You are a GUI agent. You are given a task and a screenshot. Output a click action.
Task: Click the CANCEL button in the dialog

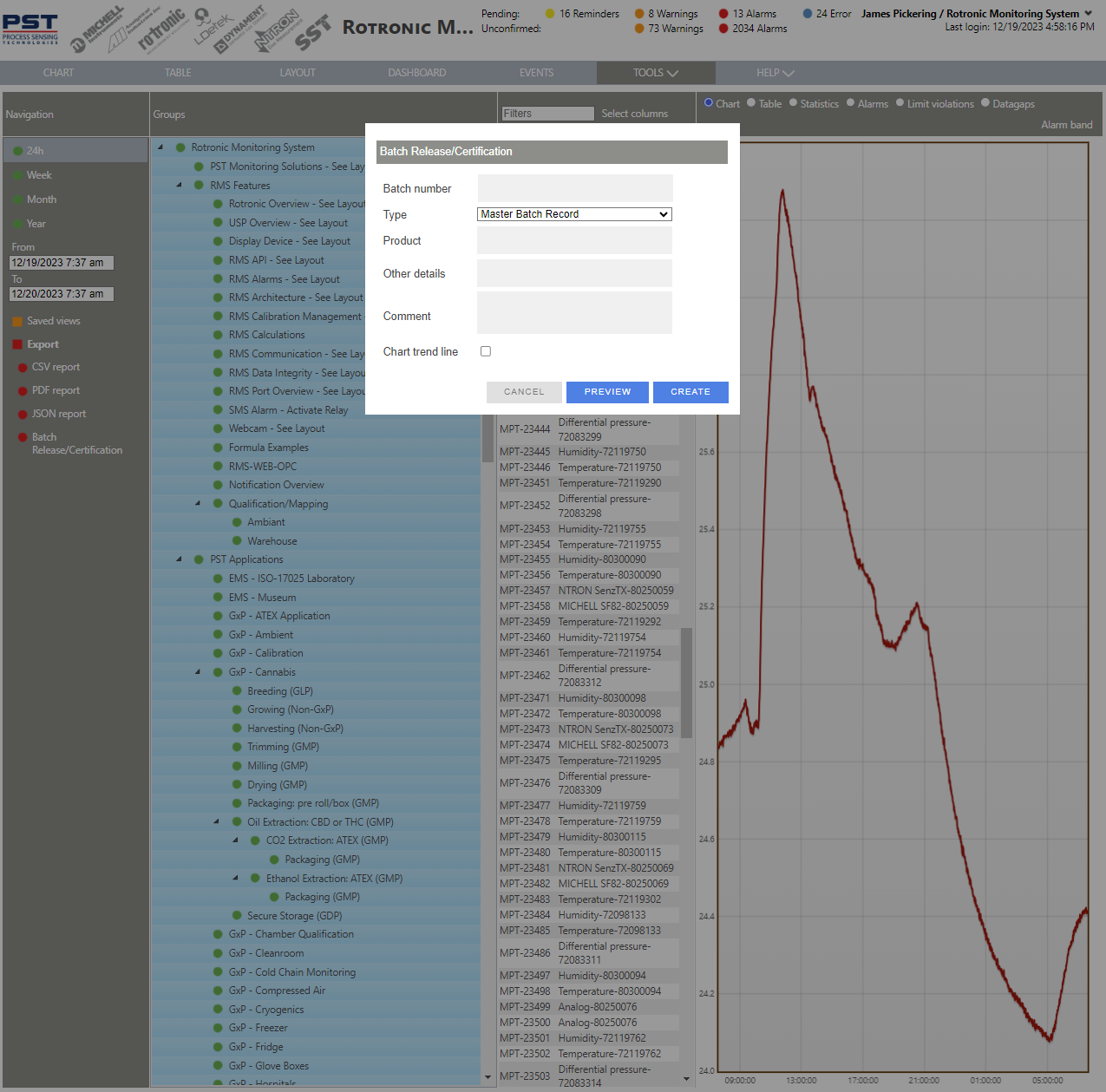click(524, 392)
